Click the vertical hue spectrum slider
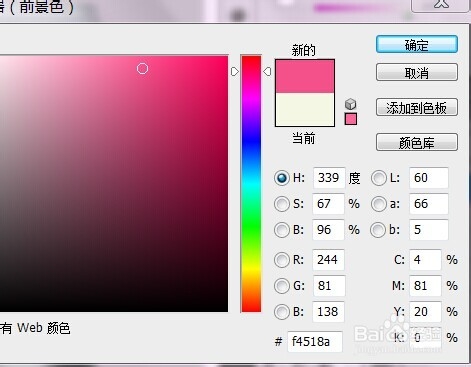 click(x=251, y=184)
